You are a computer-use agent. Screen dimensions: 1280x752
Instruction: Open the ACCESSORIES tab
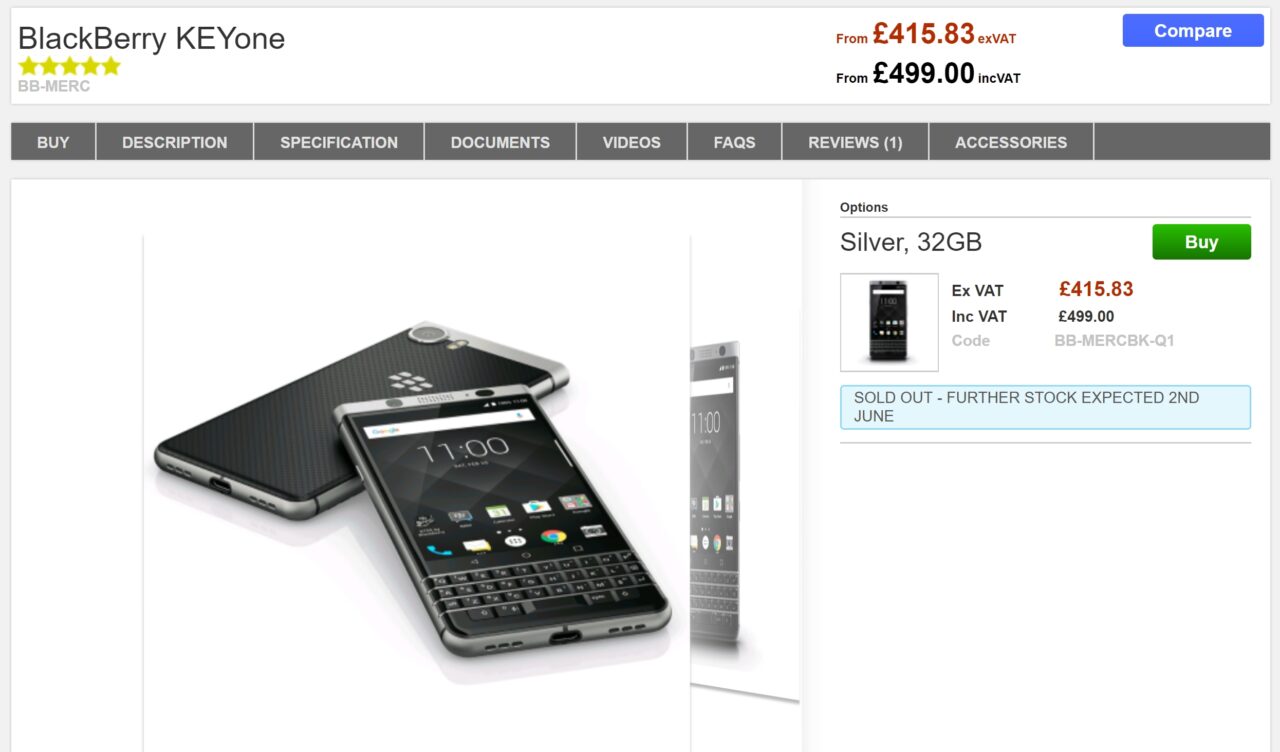1011,142
